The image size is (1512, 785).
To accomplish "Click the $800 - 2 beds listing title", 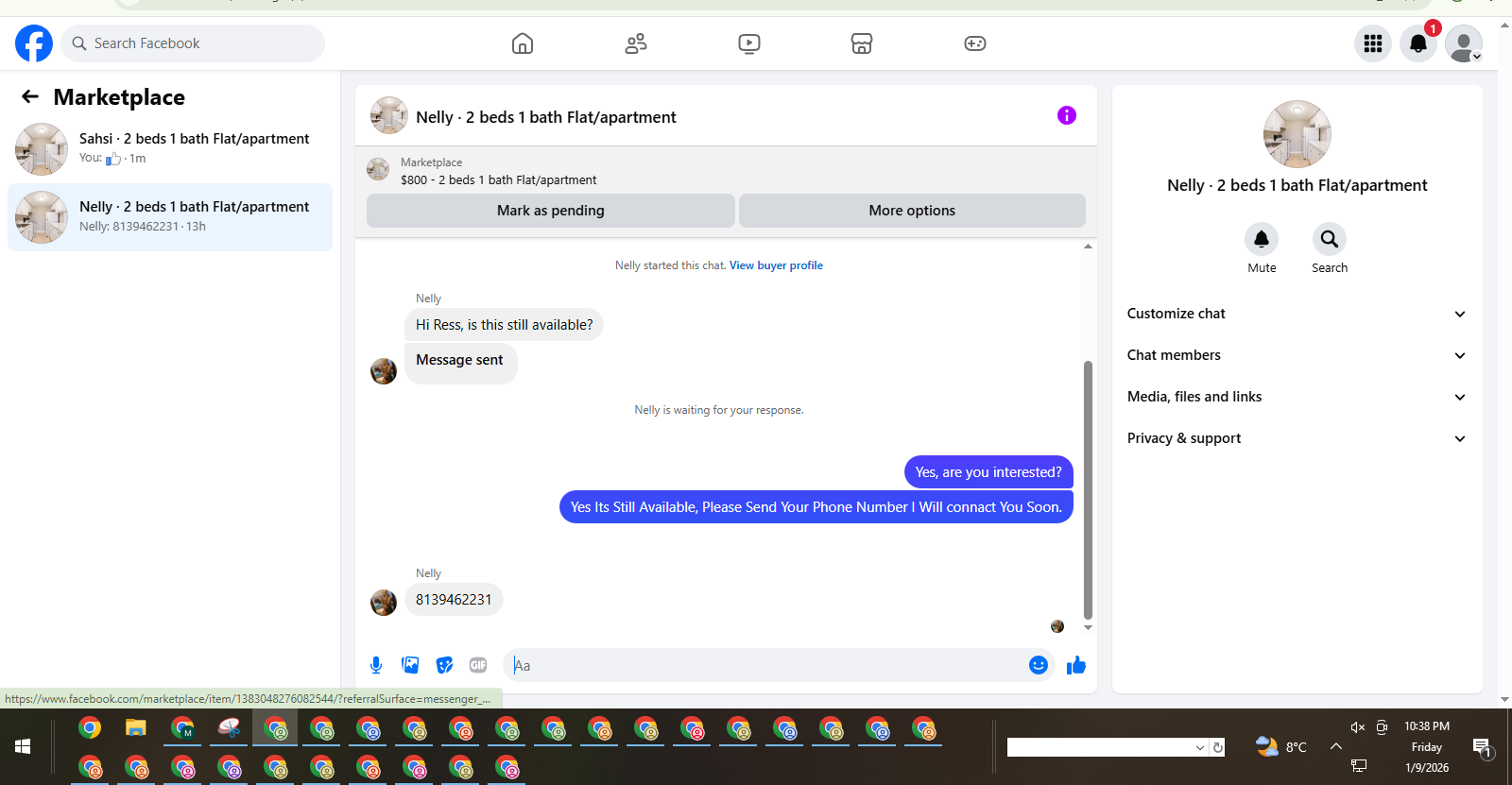I will pos(499,179).
